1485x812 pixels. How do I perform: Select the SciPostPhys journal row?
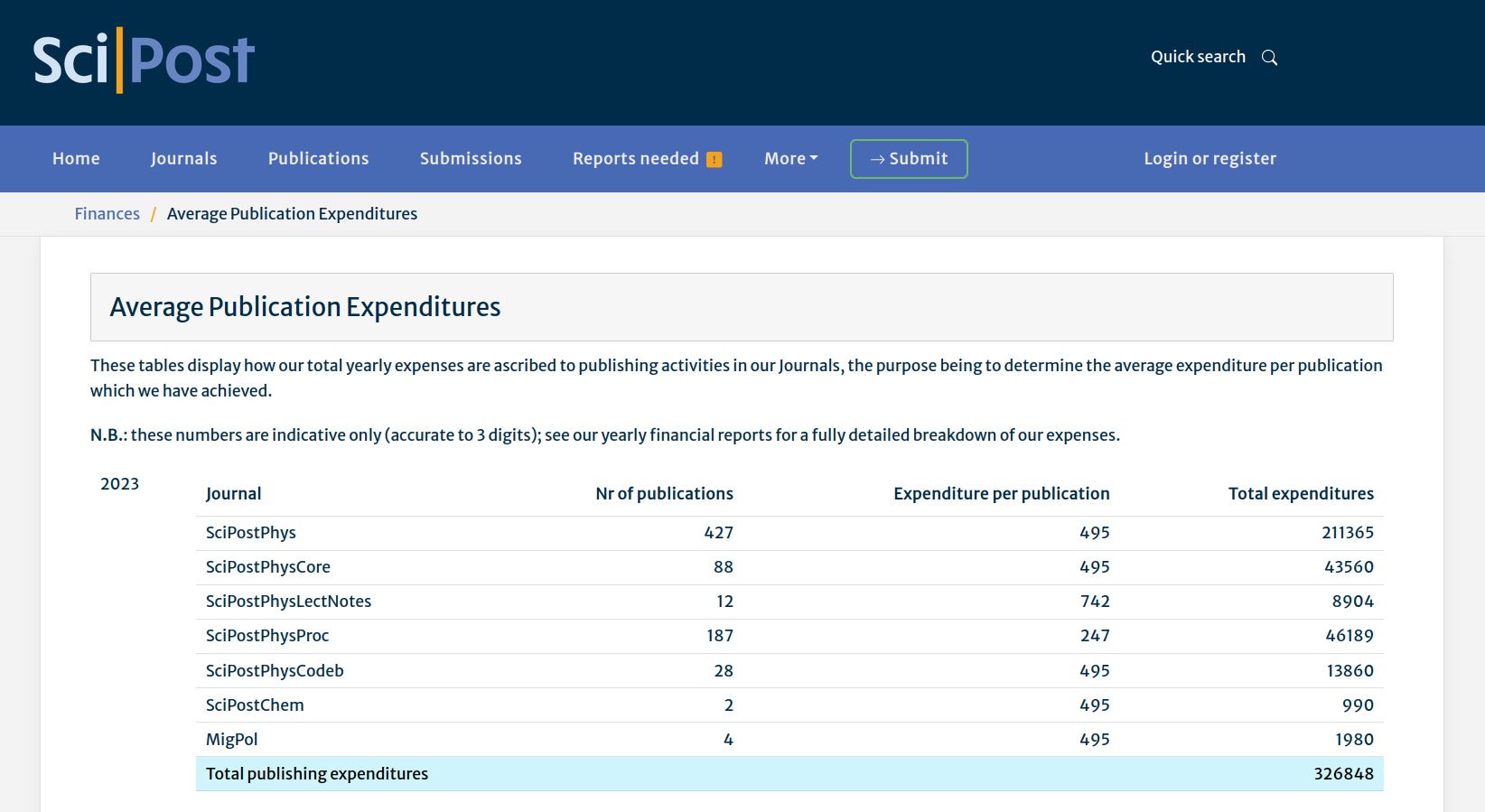(251, 533)
